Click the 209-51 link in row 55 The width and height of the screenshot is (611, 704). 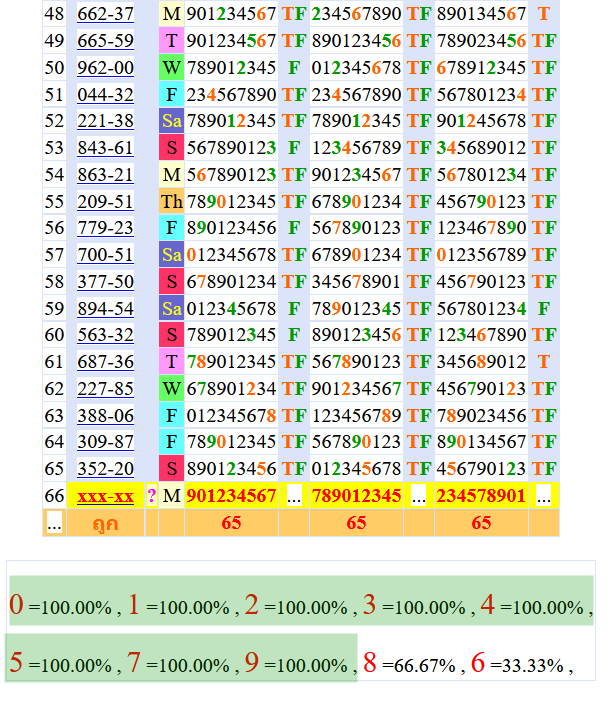point(105,201)
